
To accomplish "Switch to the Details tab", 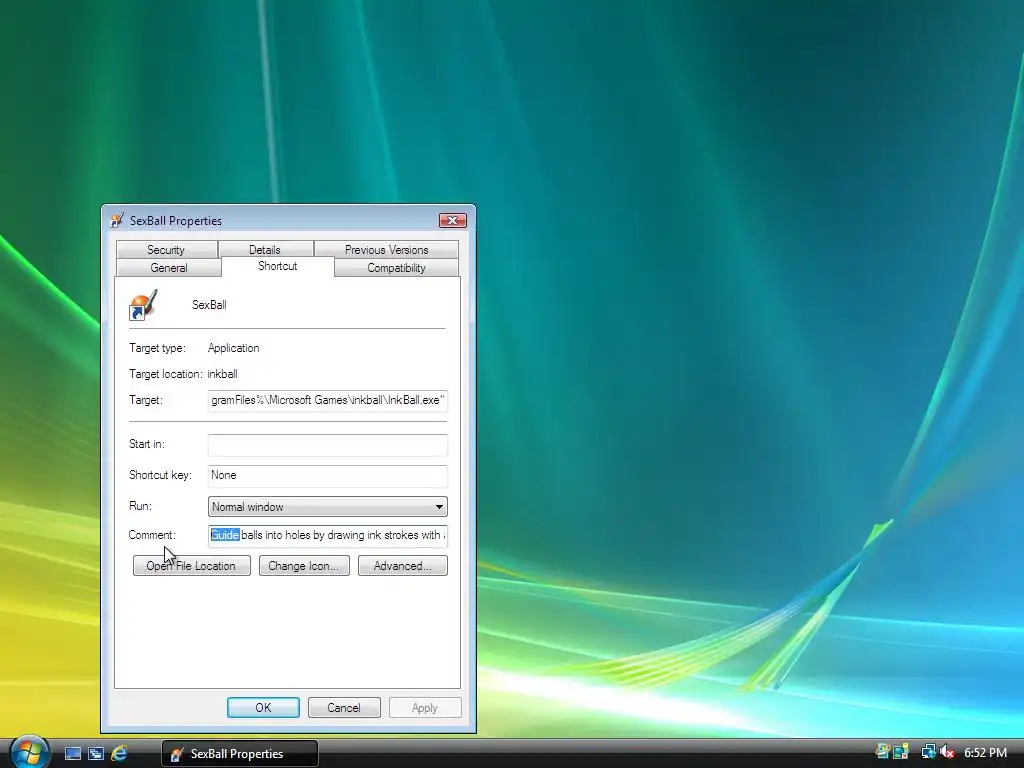I will (x=264, y=249).
